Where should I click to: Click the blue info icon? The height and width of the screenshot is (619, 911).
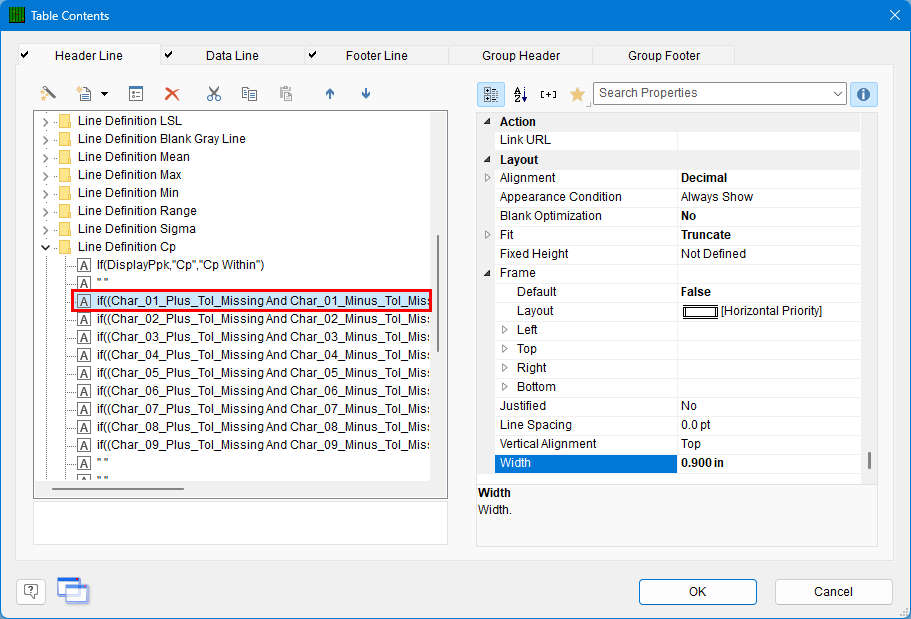point(863,94)
